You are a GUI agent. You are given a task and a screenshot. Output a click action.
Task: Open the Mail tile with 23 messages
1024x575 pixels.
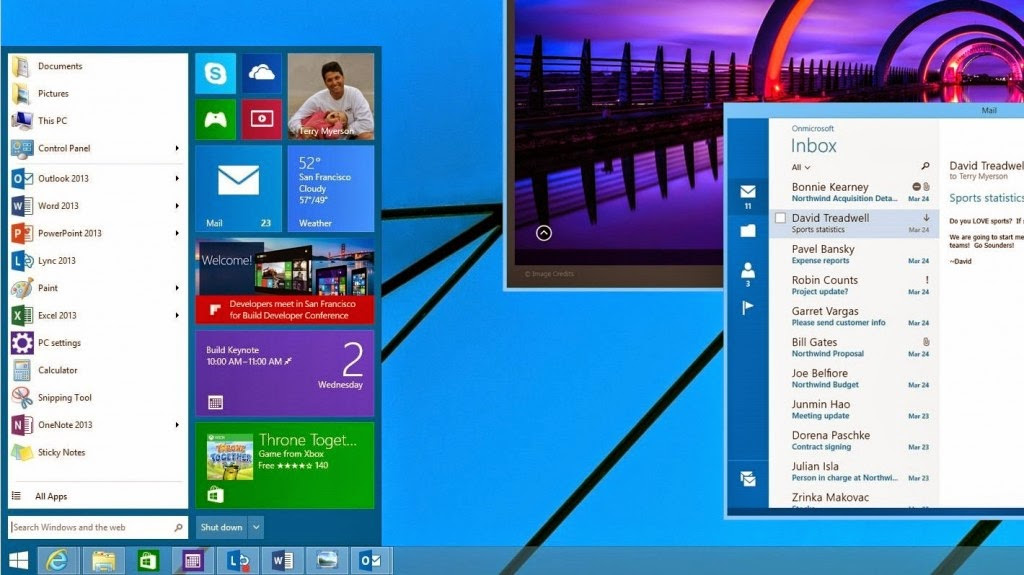coord(238,188)
